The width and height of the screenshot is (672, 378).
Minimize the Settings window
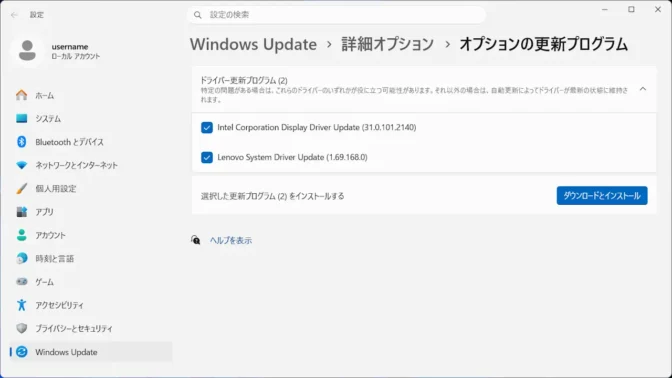(x=605, y=9)
